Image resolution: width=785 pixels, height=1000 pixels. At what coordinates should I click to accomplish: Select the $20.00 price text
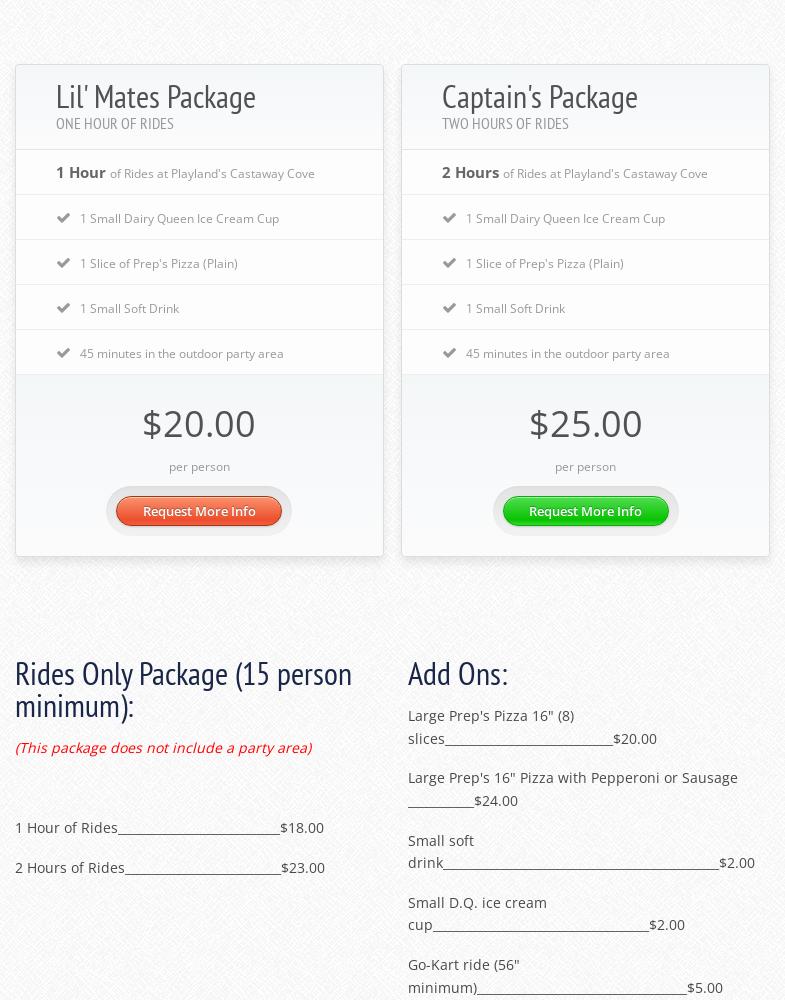[199, 423]
